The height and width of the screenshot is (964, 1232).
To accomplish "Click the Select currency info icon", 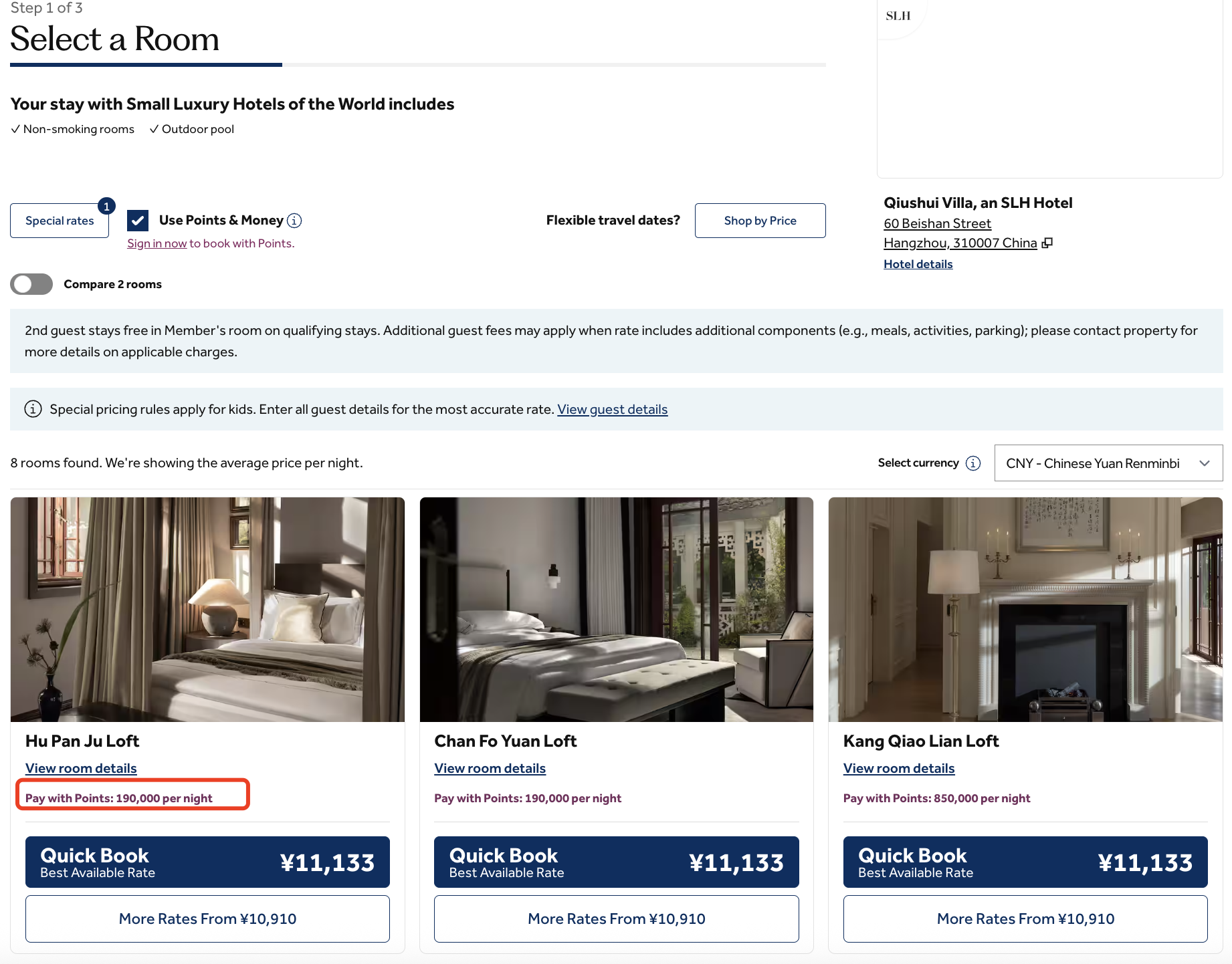I will click(x=974, y=463).
